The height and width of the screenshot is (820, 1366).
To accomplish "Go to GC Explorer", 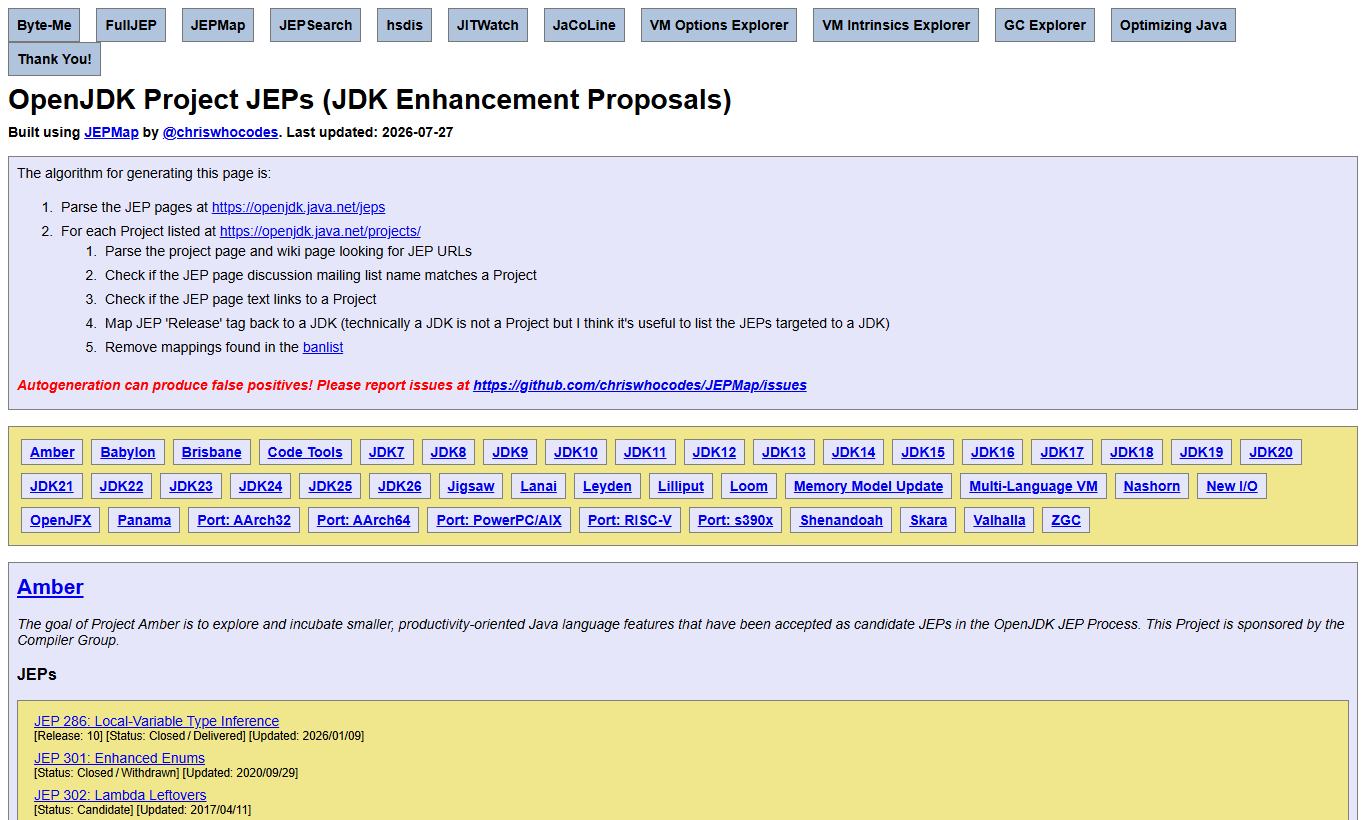I will coord(1045,25).
